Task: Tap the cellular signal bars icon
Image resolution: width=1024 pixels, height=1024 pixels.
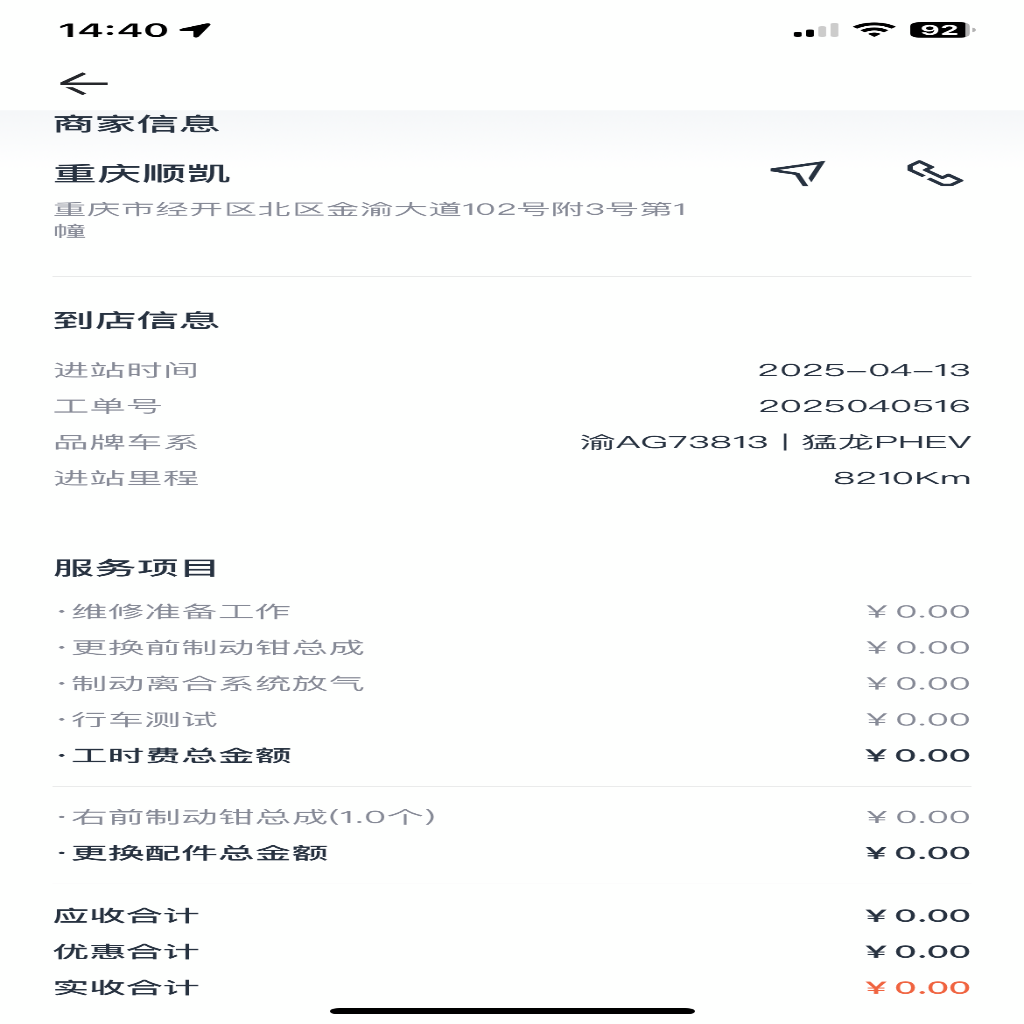Action: (816, 30)
